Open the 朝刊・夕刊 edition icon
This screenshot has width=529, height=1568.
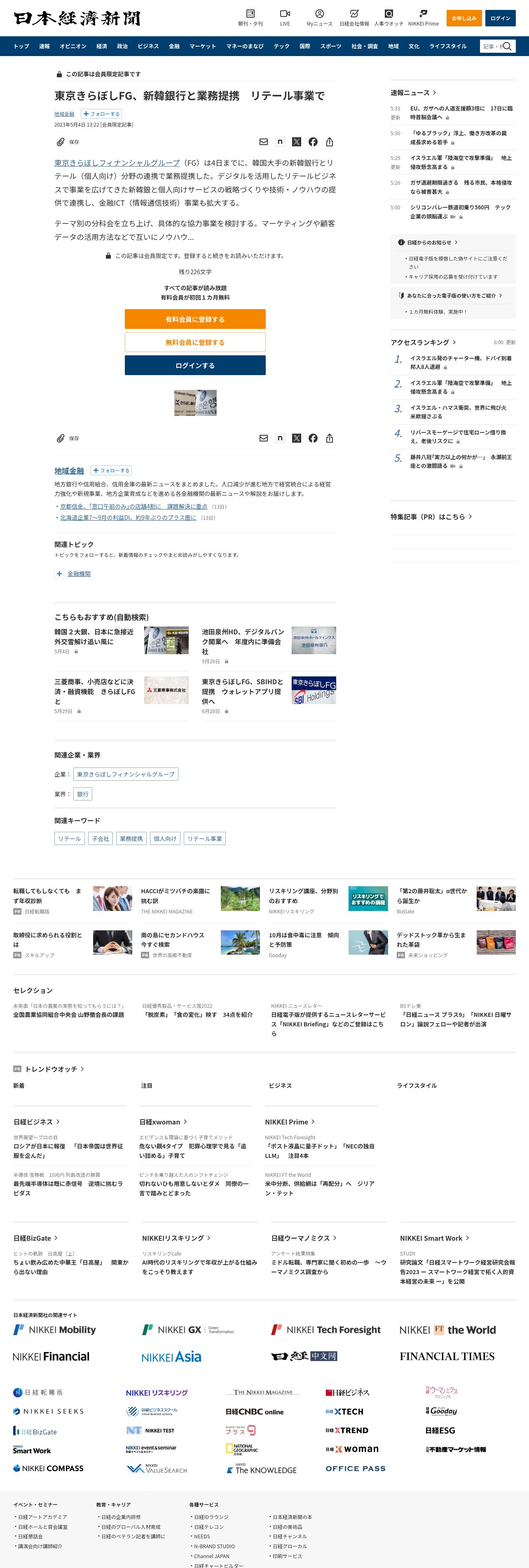(250, 13)
